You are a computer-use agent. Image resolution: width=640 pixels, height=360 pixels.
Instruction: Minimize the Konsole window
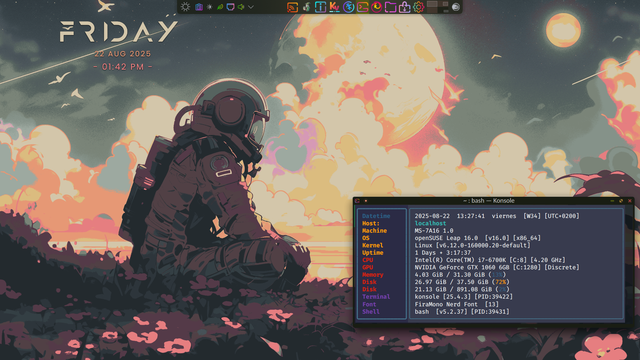(612, 201)
